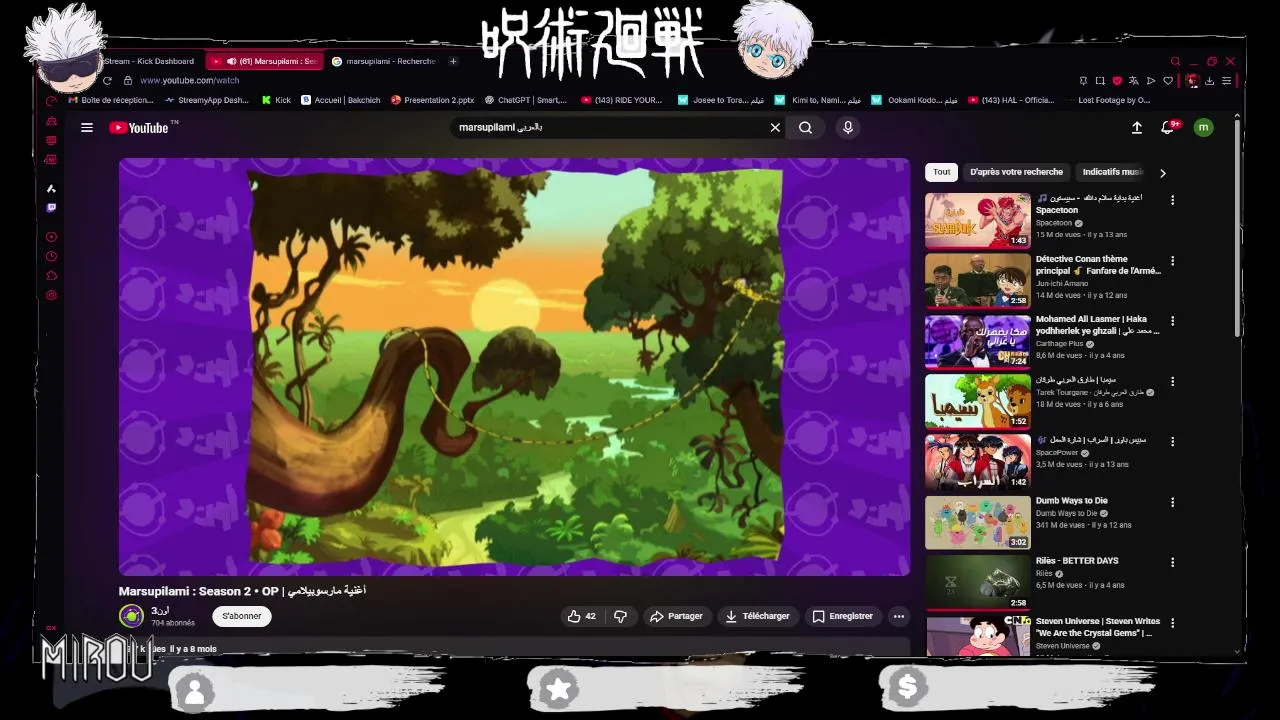Open the YouTube create upload icon
The width and height of the screenshot is (1280, 720).
point(1137,128)
